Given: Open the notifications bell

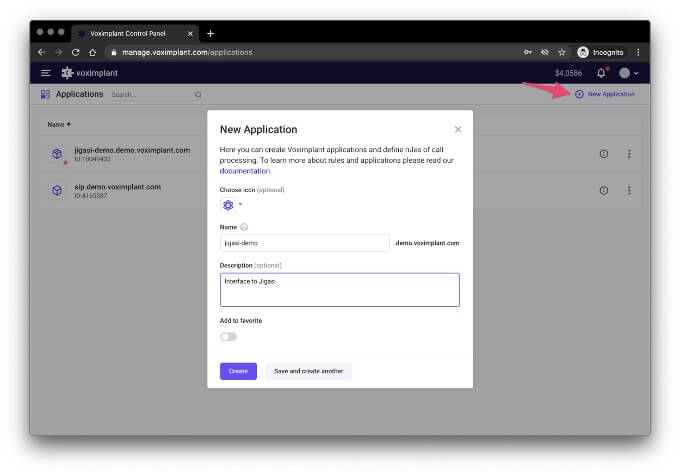Looking at the screenshot, I should click(x=601, y=73).
